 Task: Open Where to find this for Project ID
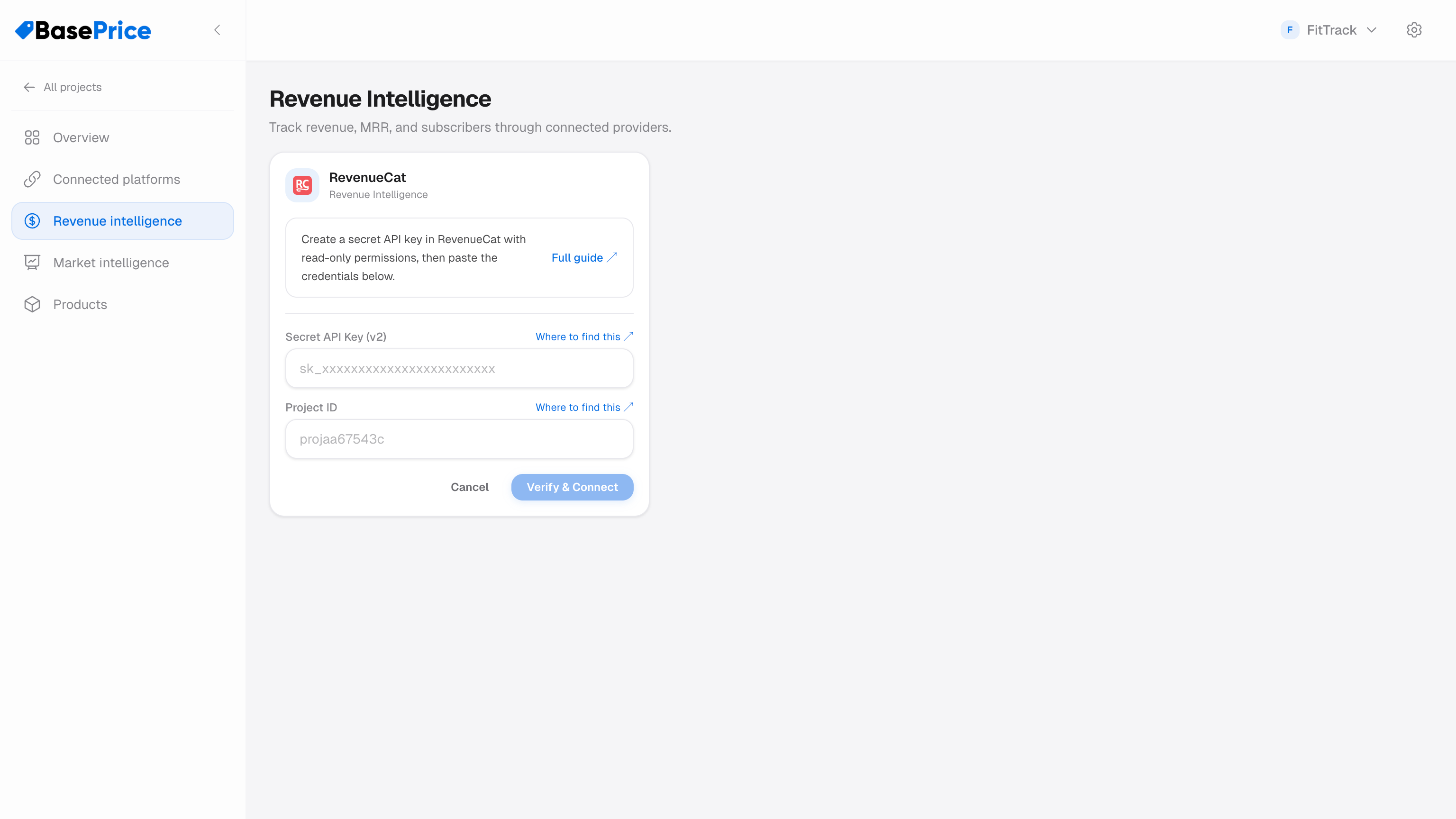584,408
